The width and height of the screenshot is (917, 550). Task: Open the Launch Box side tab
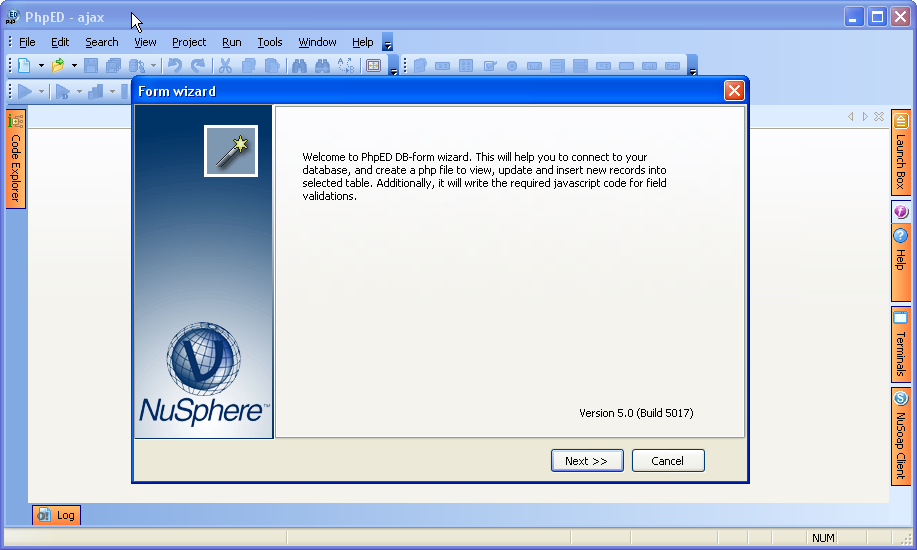point(901,153)
